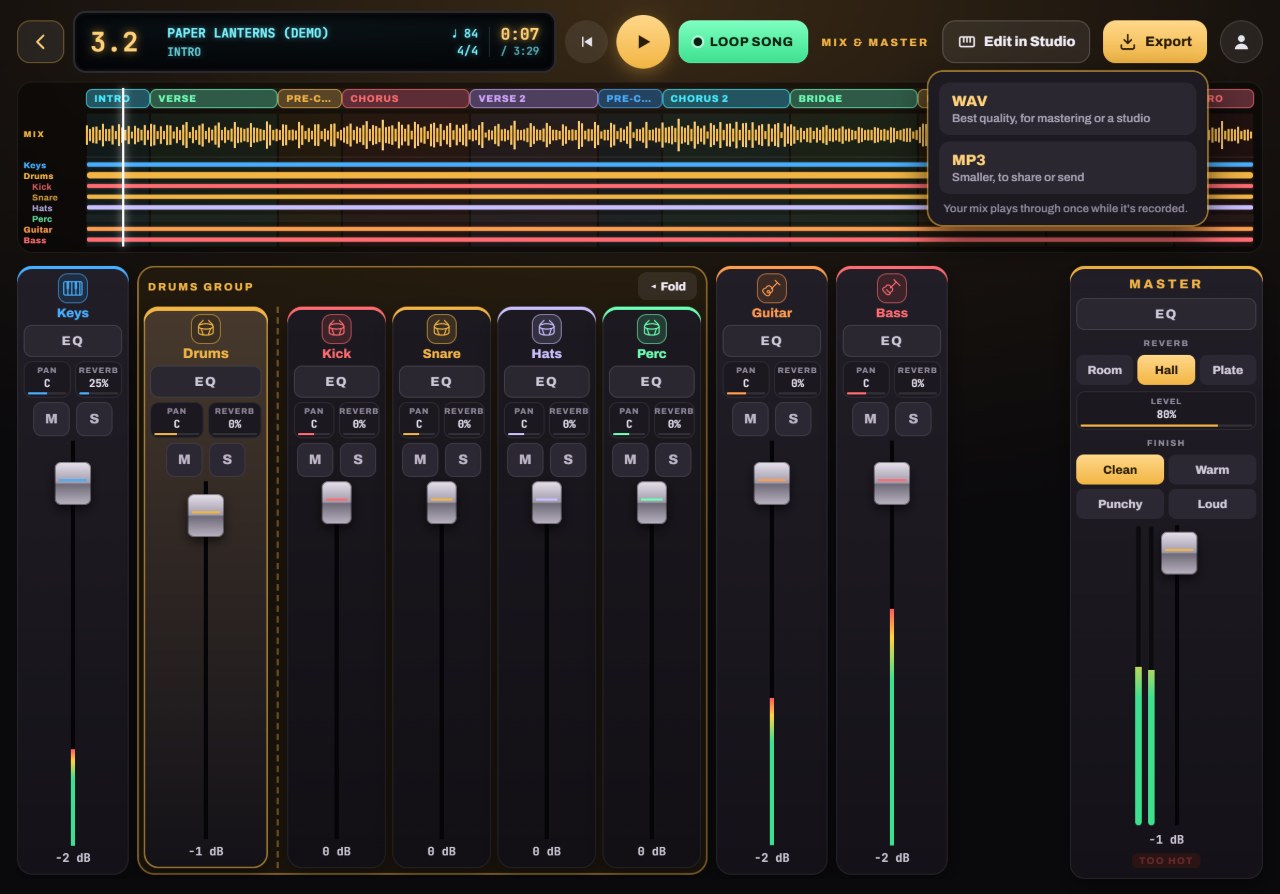Click the Master volume fader handle
The height and width of the screenshot is (894, 1280).
coord(1179,553)
